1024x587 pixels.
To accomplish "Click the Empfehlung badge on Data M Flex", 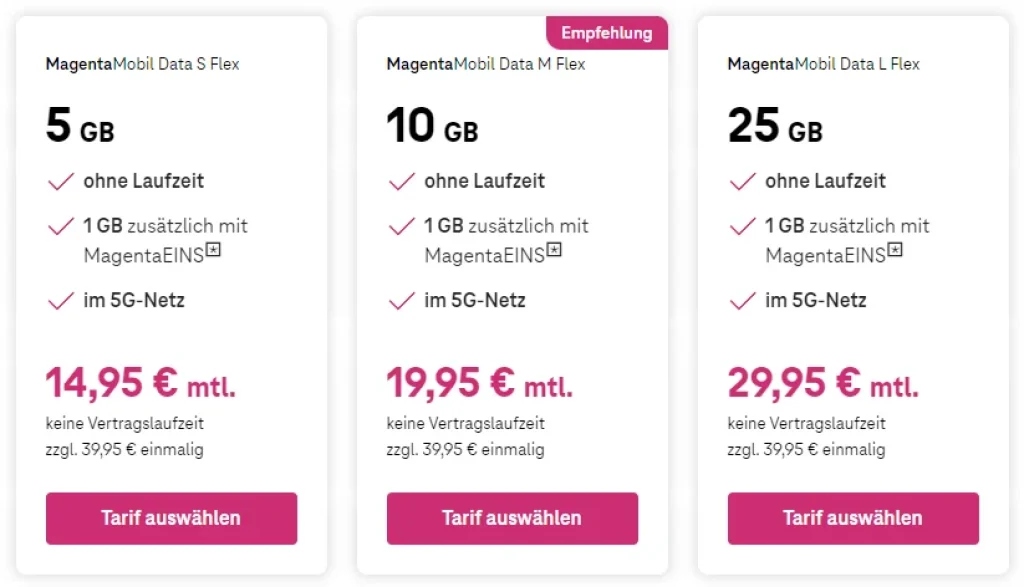I will [607, 32].
